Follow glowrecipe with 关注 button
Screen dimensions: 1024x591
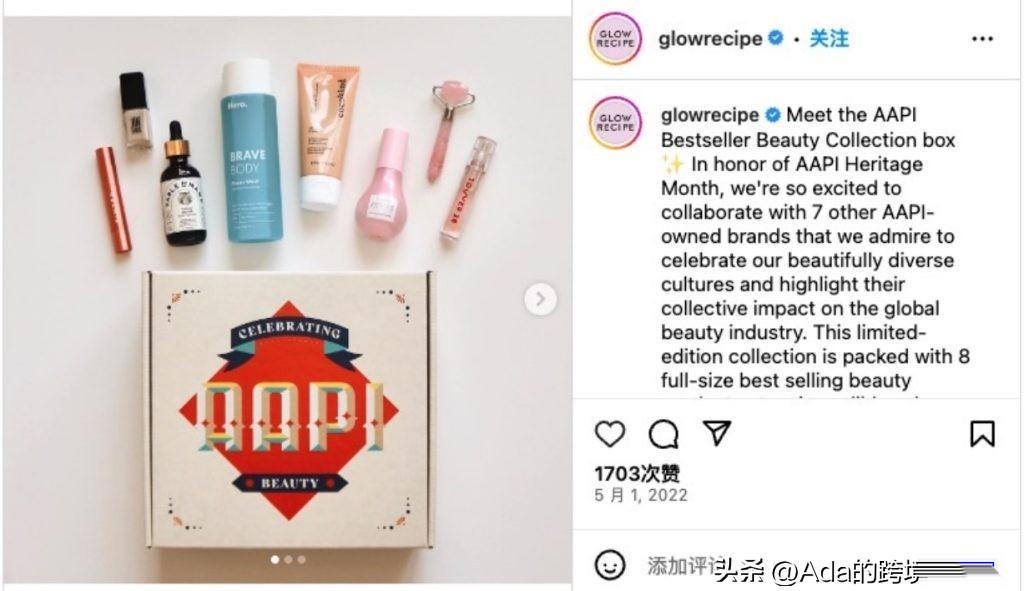(829, 39)
